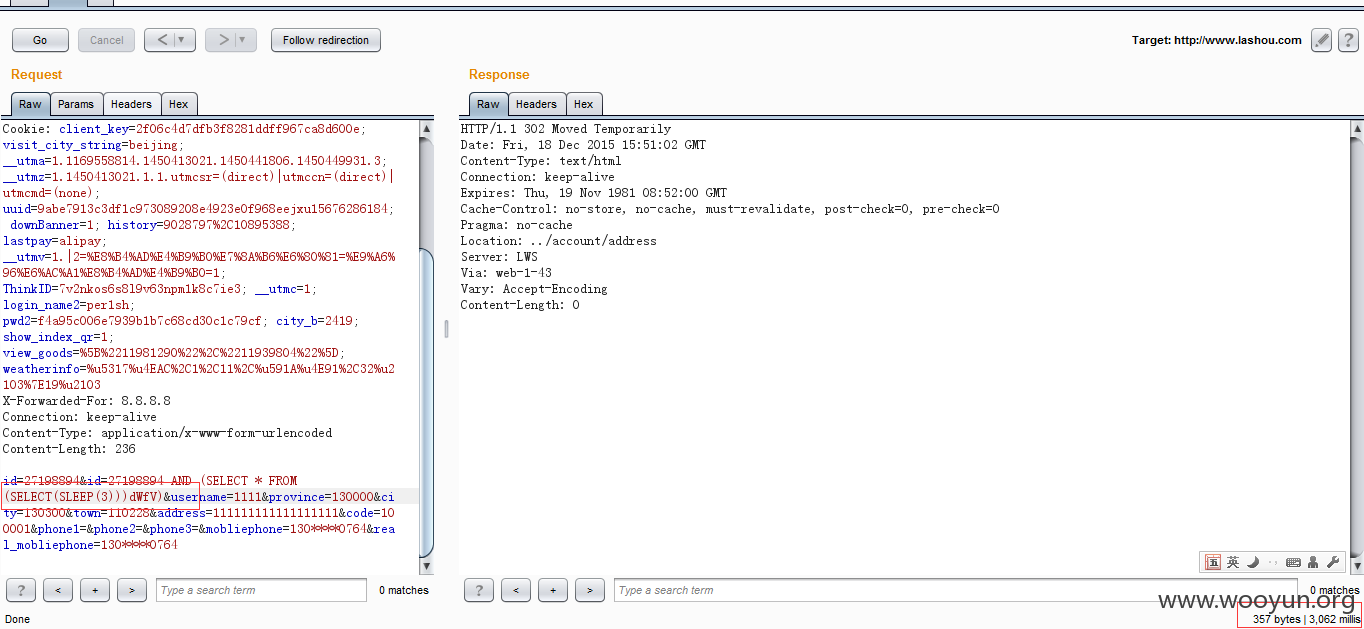Click the Go button to send request
Viewport: 1364px width, 629px height.
(x=40, y=40)
